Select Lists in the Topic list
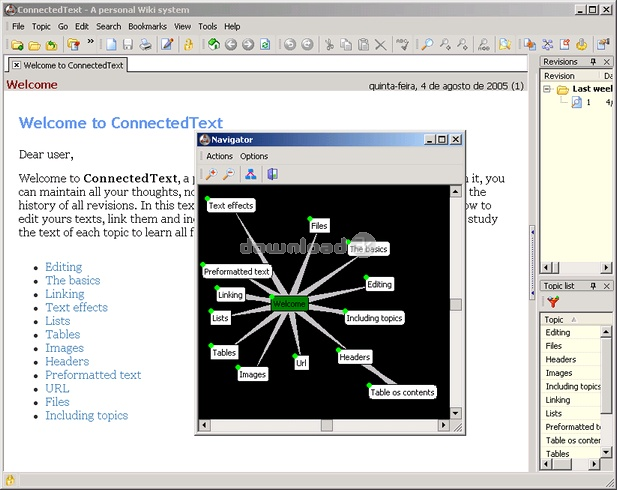617x490 pixels. click(x=553, y=413)
